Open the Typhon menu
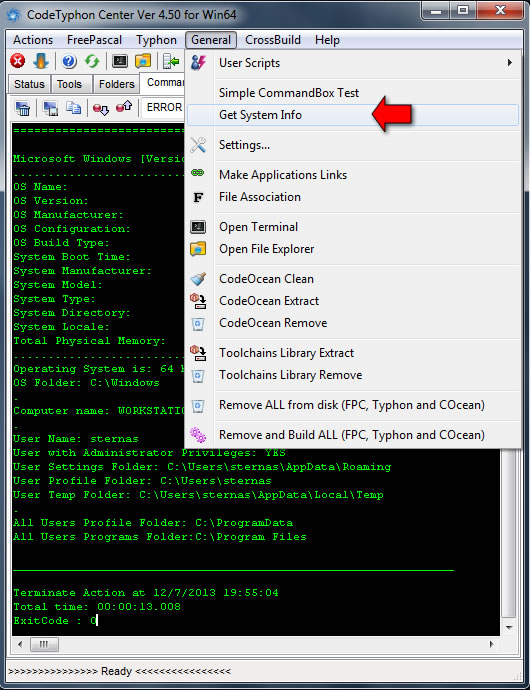Viewport: 530px width, 690px height. pos(156,40)
